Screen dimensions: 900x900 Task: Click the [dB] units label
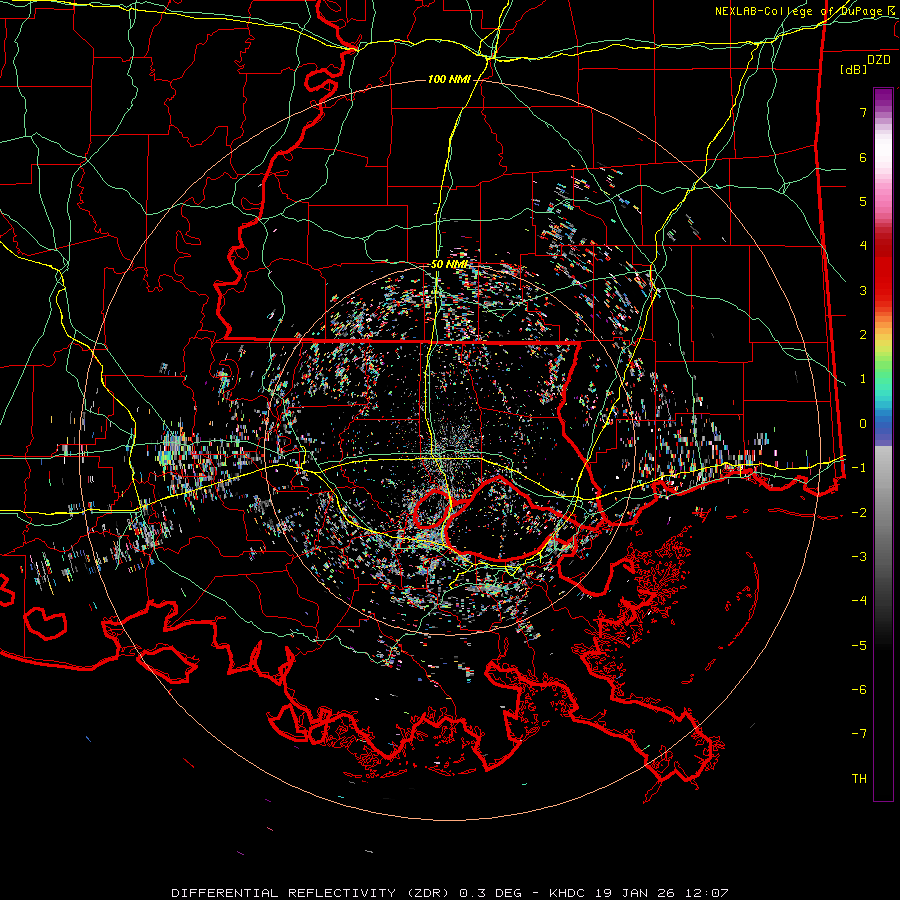pyautogui.click(x=854, y=69)
